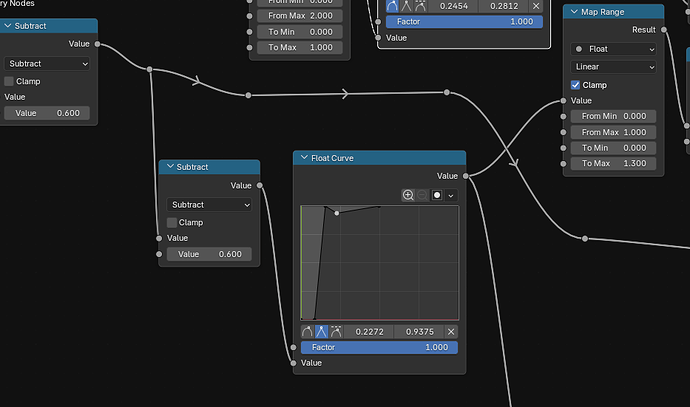
Task: Edit Value 0.600 on Subtract node at window edge
Action: (47, 113)
